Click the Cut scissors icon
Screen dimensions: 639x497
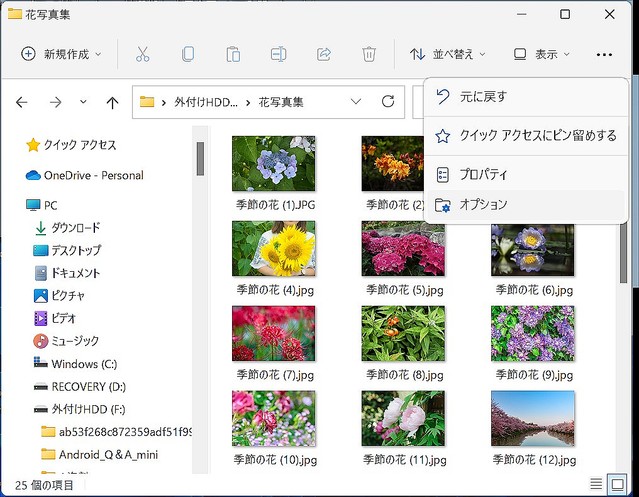click(x=143, y=54)
